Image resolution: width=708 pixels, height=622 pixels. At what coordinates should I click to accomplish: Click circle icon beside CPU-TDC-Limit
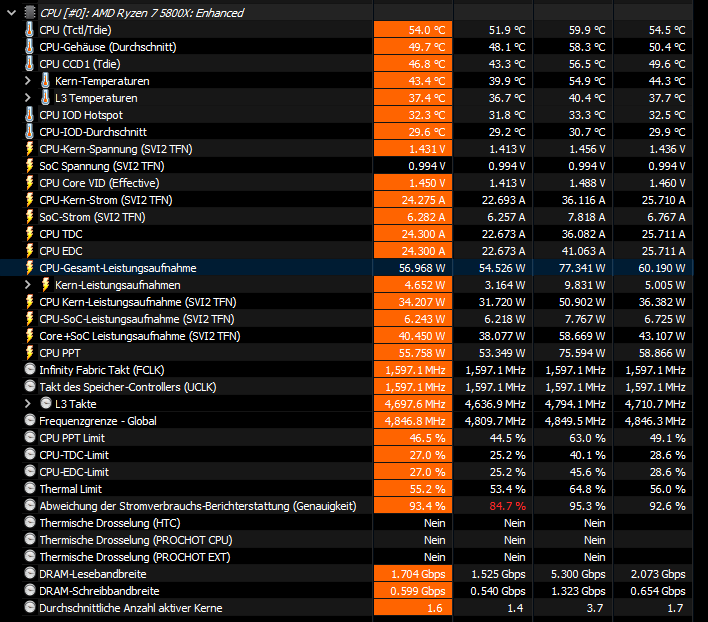(30, 455)
